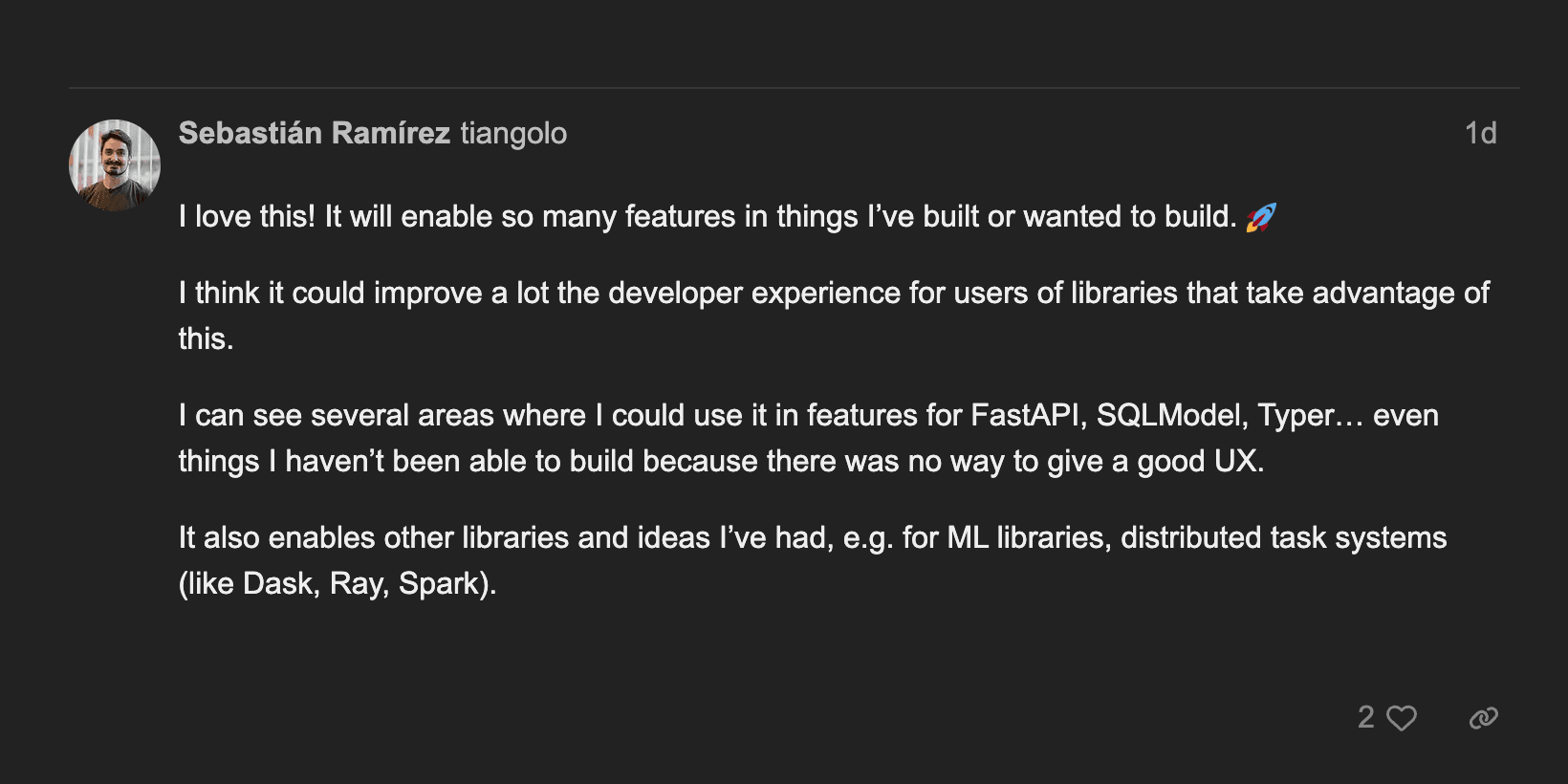Click the 'distributed task systems' phrase
Viewport: 1568px width, 784px height.
(x=1283, y=538)
